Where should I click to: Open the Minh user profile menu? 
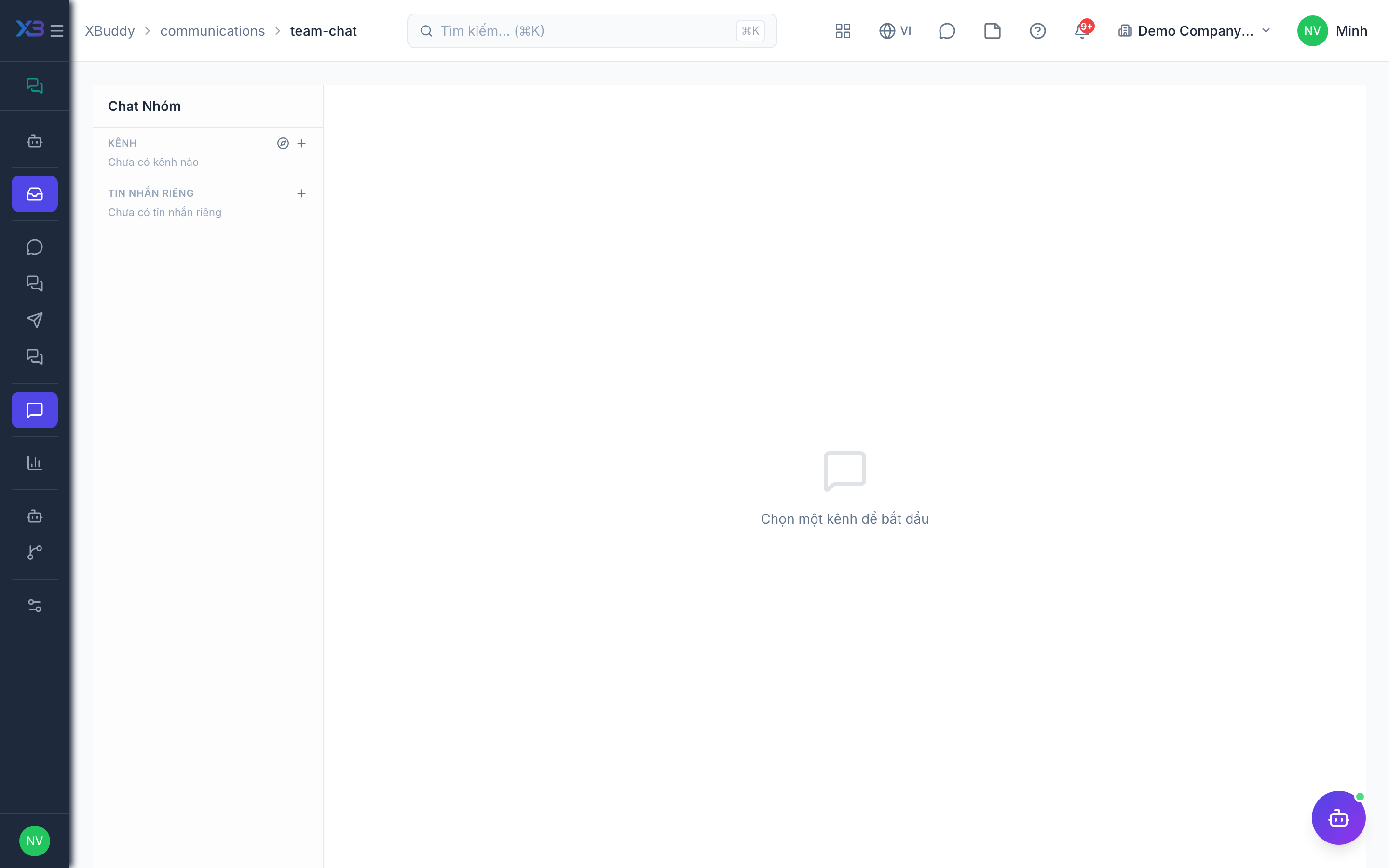(x=1332, y=30)
